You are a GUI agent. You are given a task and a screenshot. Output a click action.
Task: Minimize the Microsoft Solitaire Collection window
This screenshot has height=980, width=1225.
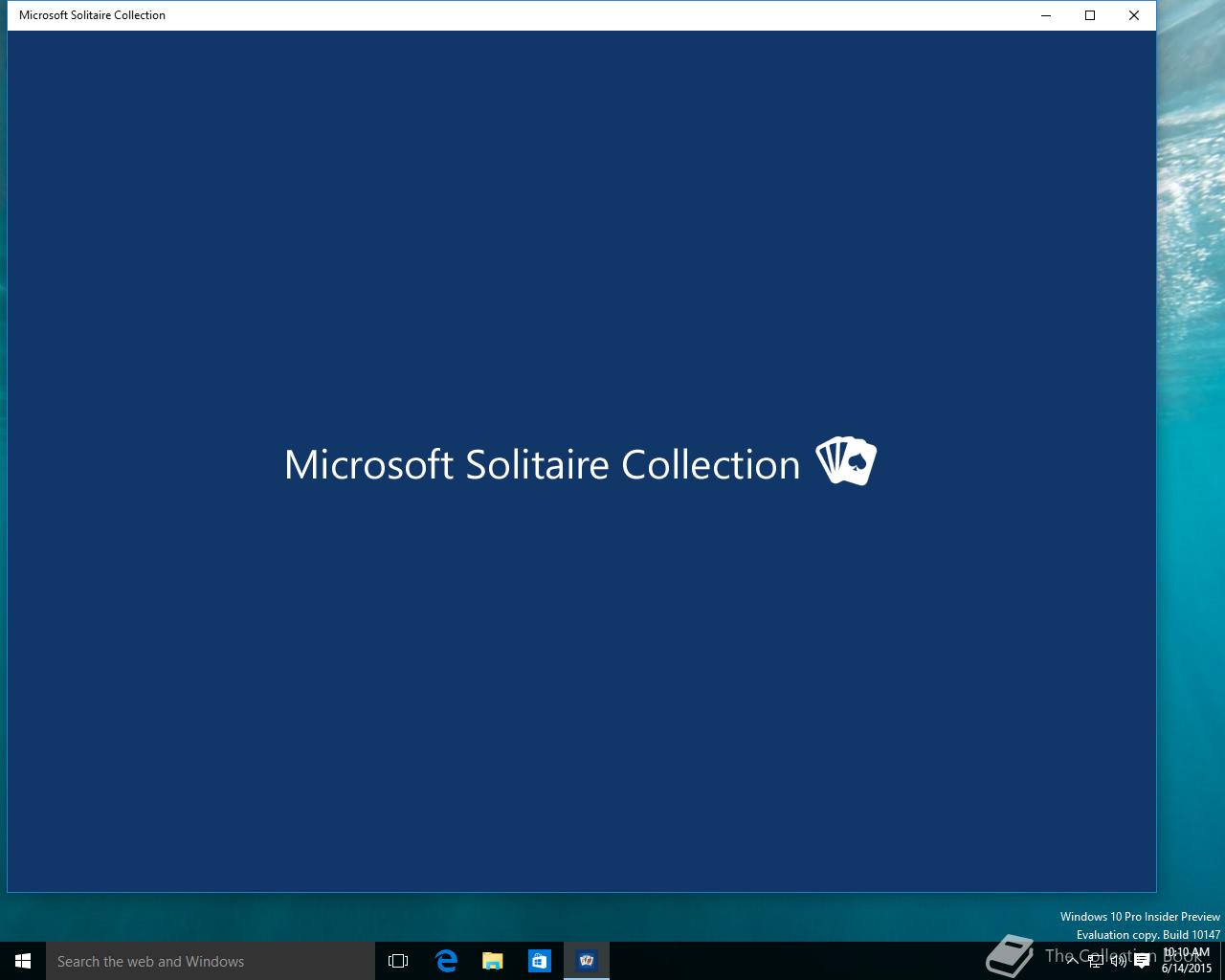coord(1046,15)
